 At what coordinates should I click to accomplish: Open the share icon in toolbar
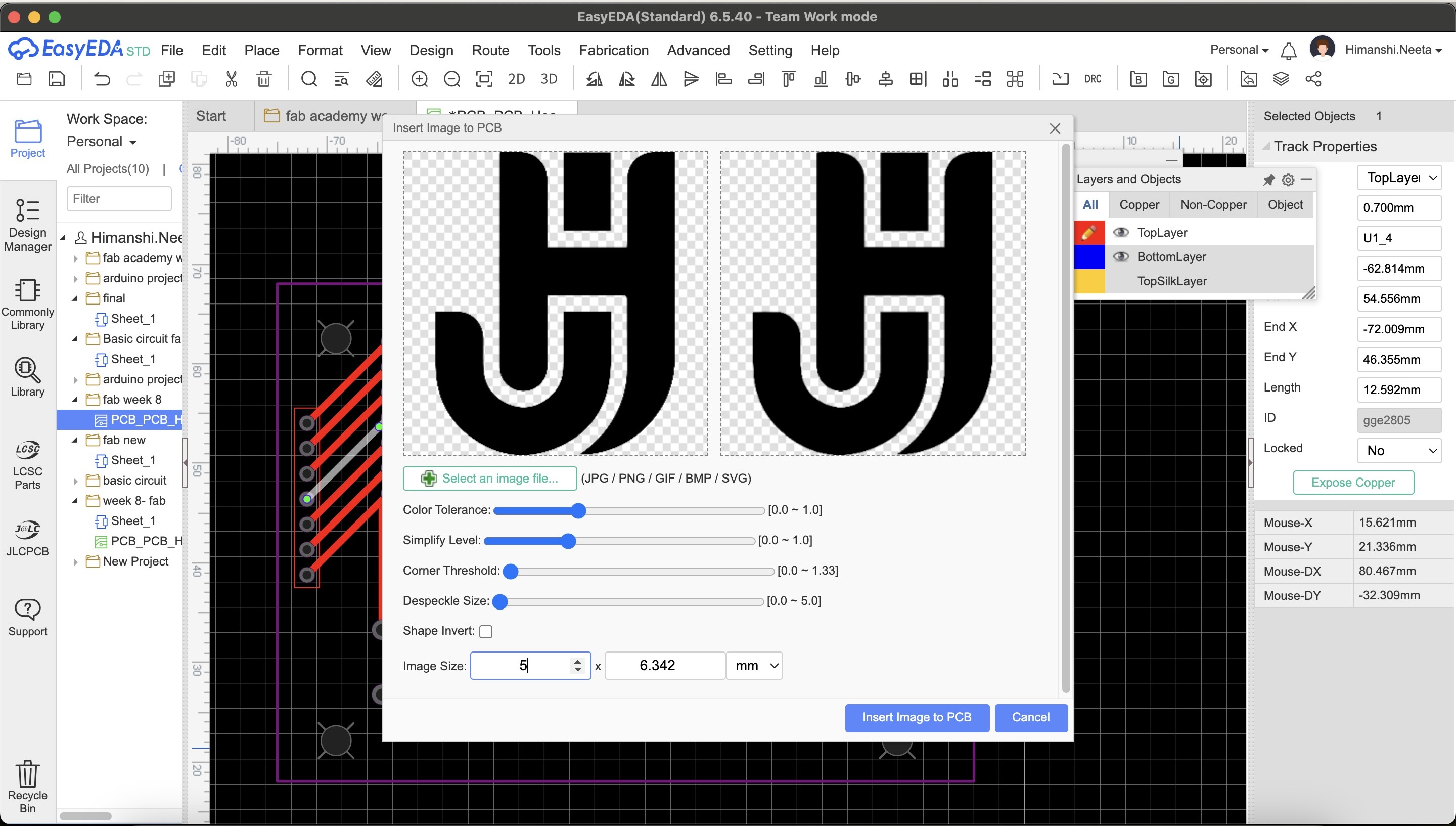tap(1313, 79)
